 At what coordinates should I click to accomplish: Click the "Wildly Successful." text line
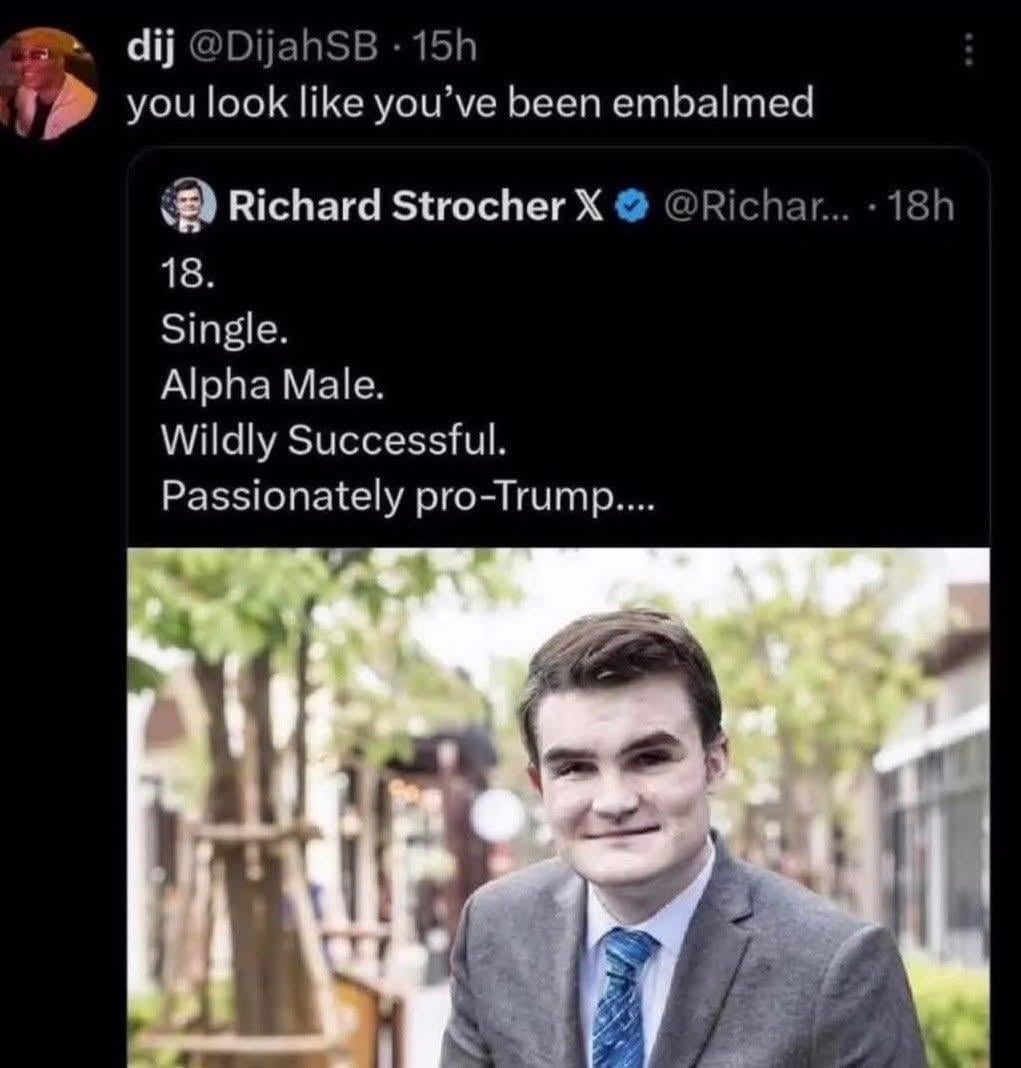334,438
